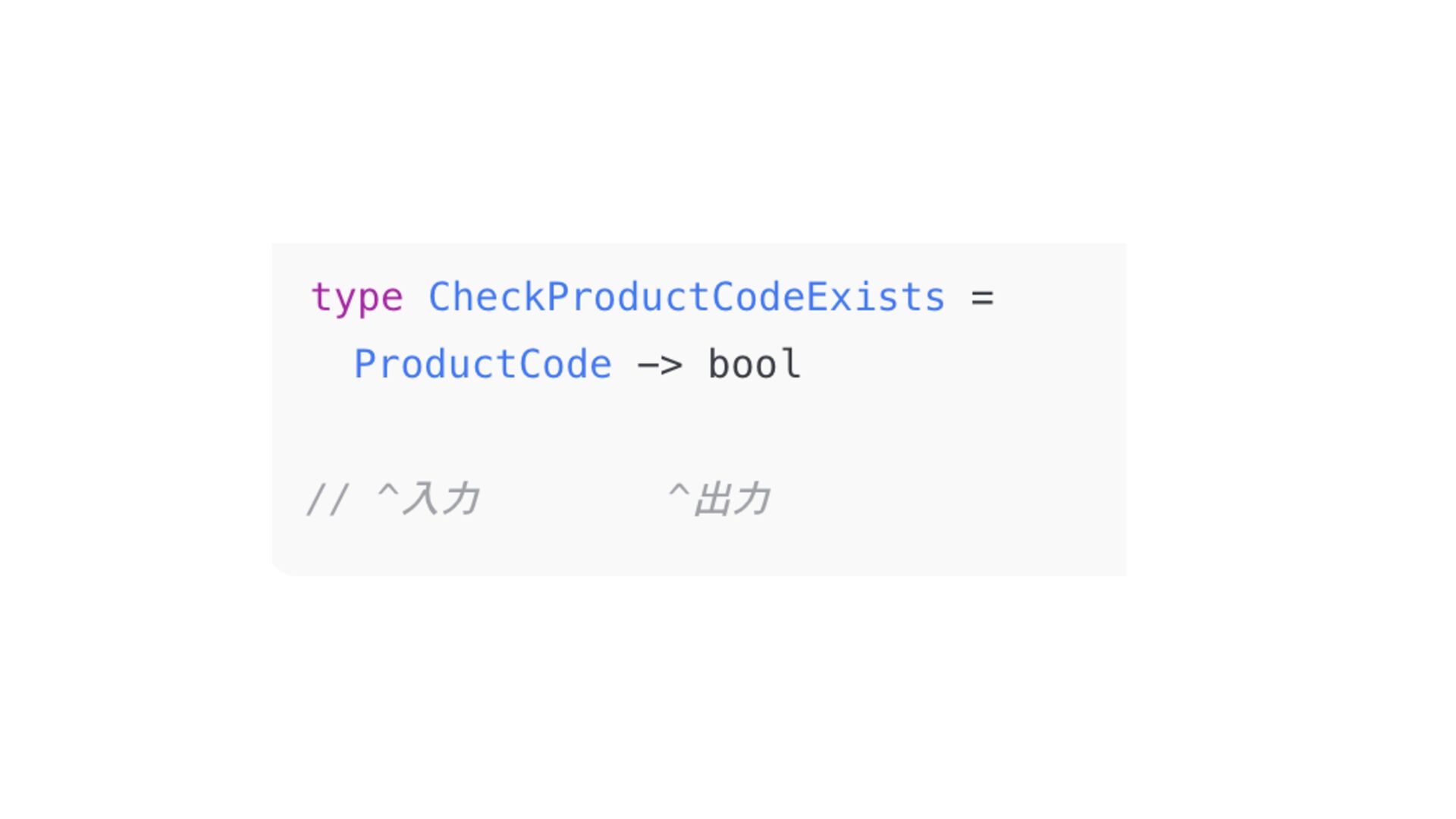Click the equals sign on first line

click(x=982, y=297)
